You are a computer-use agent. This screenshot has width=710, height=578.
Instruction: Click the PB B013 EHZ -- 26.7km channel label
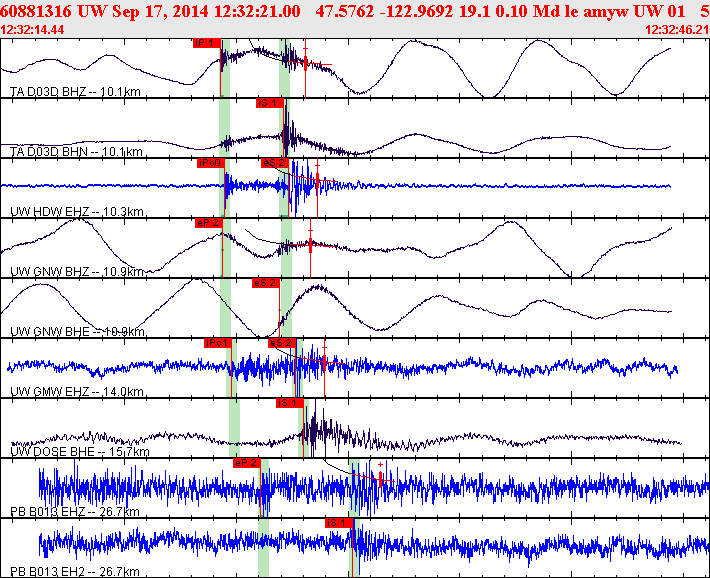click(x=75, y=512)
